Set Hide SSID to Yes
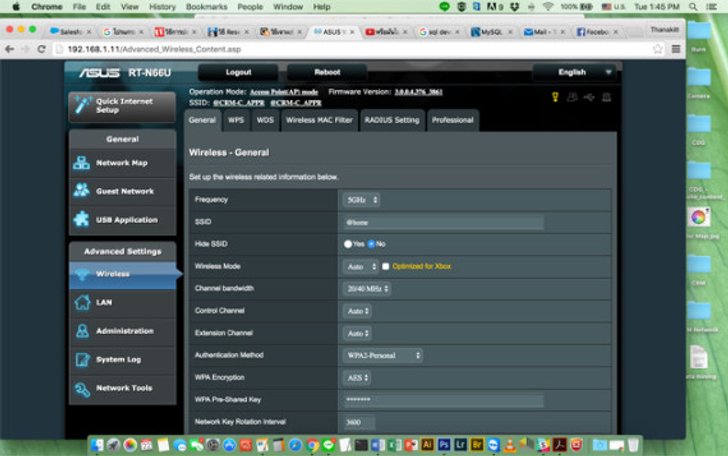The height and width of the screenshot is (456, 728). (x=348, y=244)
